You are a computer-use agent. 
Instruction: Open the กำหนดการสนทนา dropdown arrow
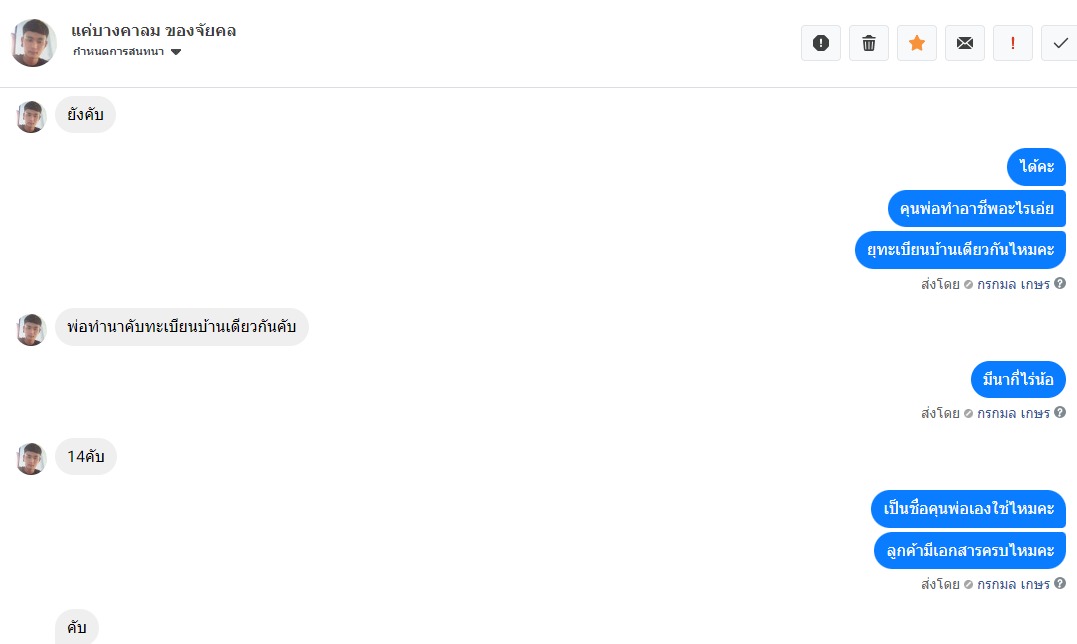tap(176, 52)
